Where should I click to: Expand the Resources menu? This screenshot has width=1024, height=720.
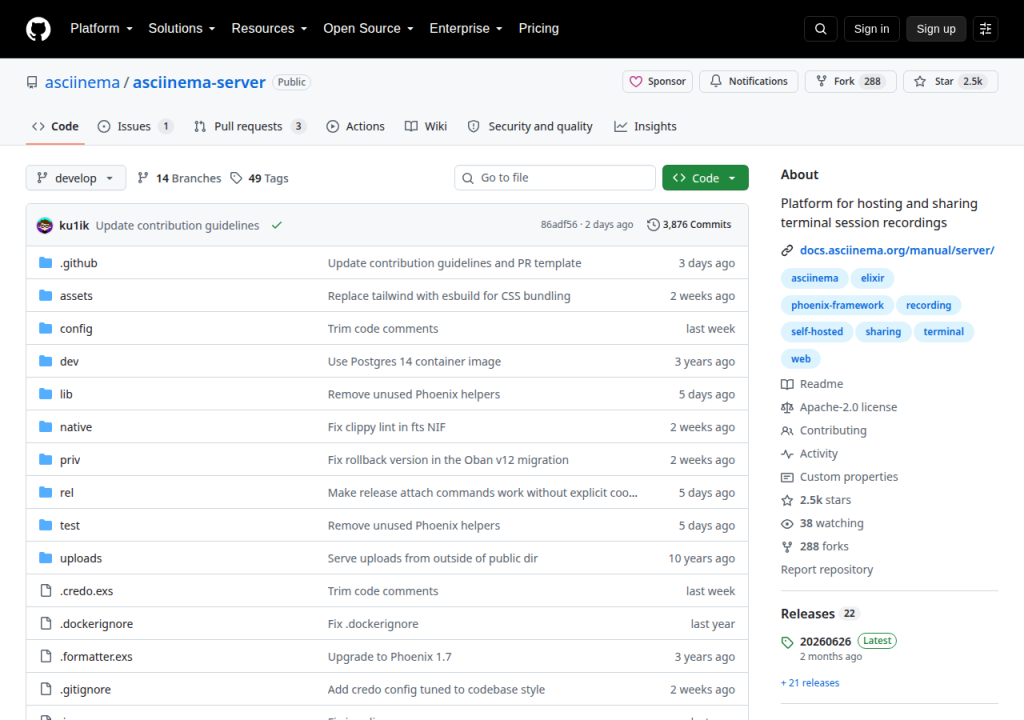(269, 29)
